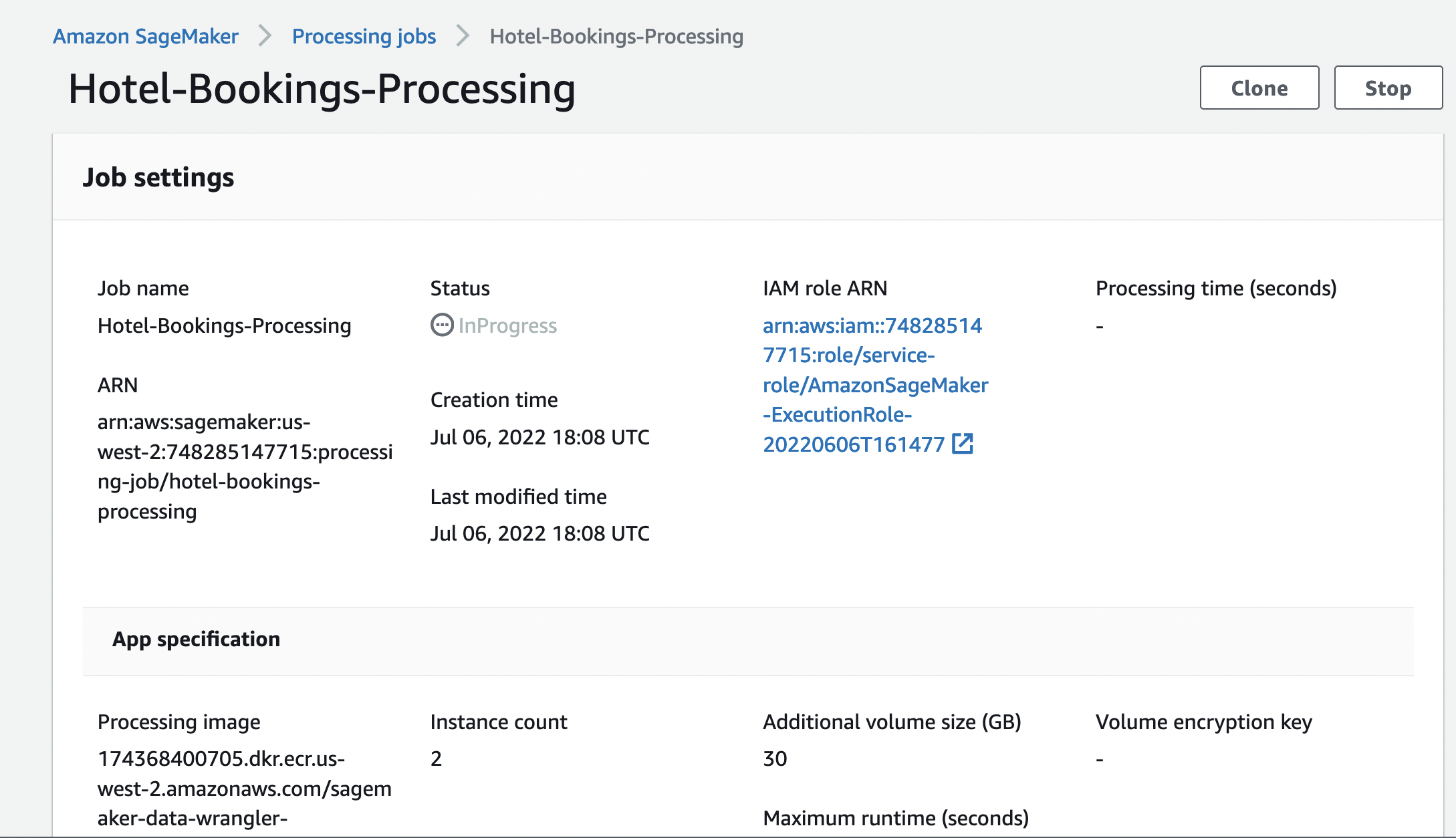The width and height of the screenshot is (1456, 838).
Task: Click the Hotel-Bookings-Processing page heading
Action: point(322,89)
